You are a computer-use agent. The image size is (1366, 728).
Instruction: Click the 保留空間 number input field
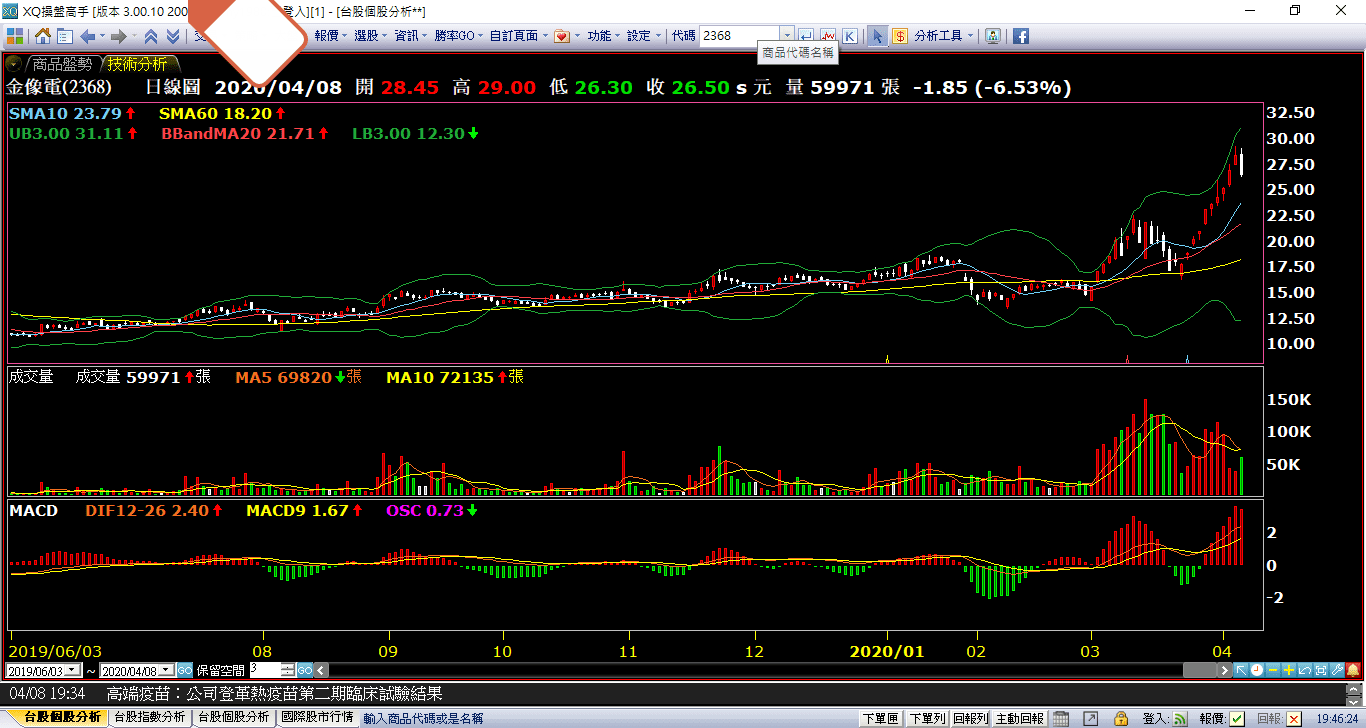point(265,670)
